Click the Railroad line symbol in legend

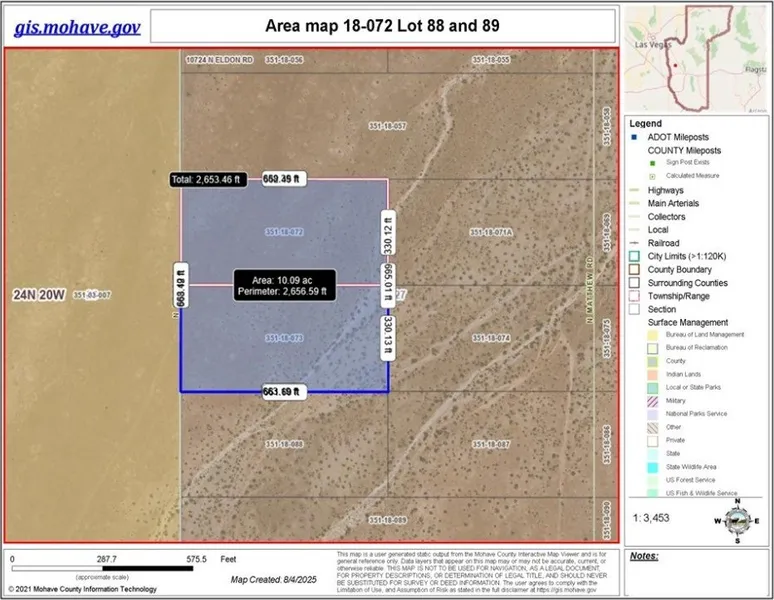point(634,243)
